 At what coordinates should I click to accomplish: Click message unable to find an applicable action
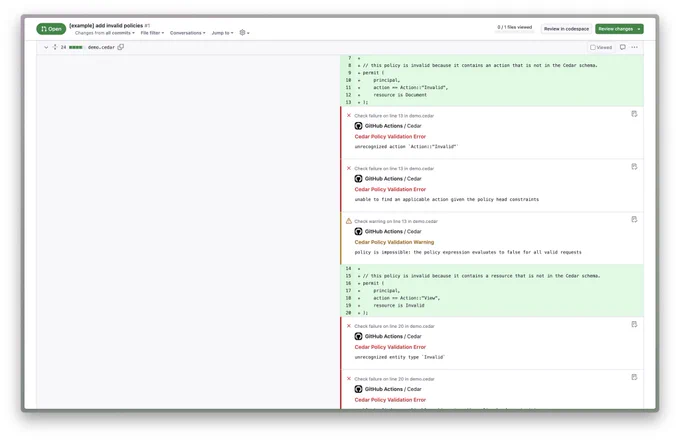447,200
